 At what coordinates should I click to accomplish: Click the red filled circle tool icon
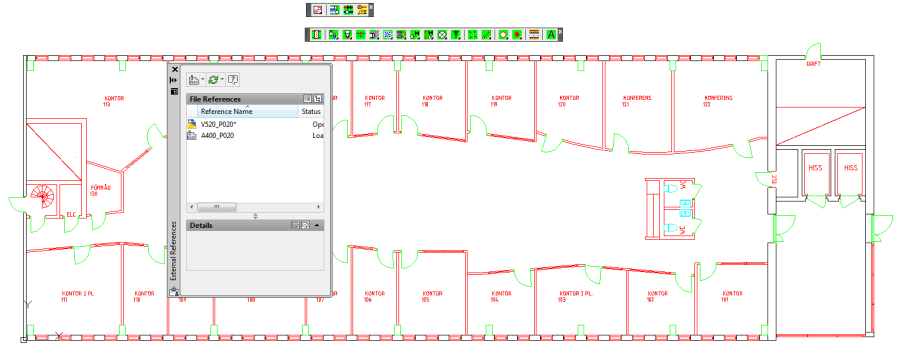click(x=517, y=35)
